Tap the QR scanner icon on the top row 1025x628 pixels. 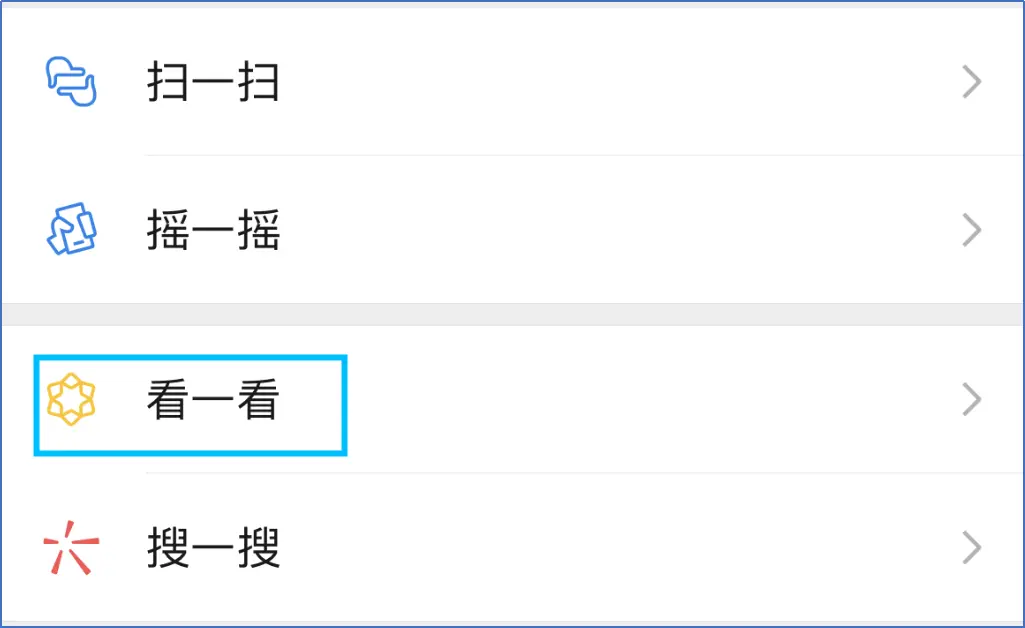[70, 82]
